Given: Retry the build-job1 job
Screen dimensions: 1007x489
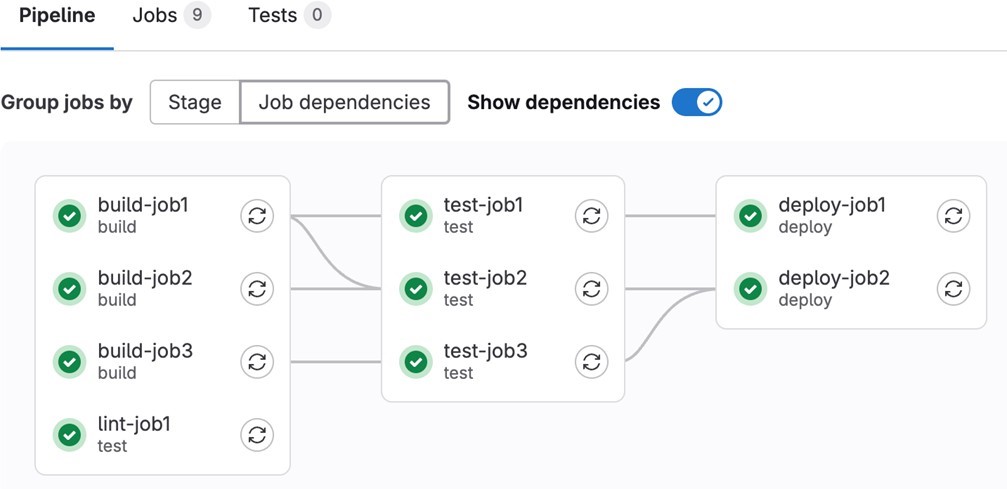Looking at the screenshot, I should (257, 216).
